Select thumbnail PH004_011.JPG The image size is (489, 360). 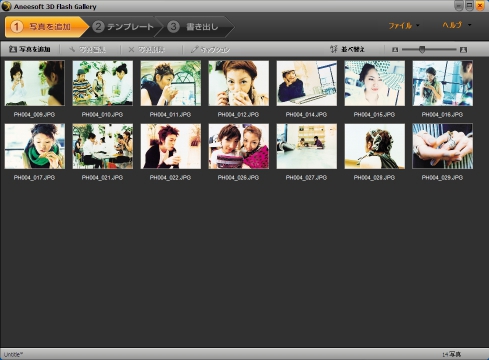pos(171,83)
